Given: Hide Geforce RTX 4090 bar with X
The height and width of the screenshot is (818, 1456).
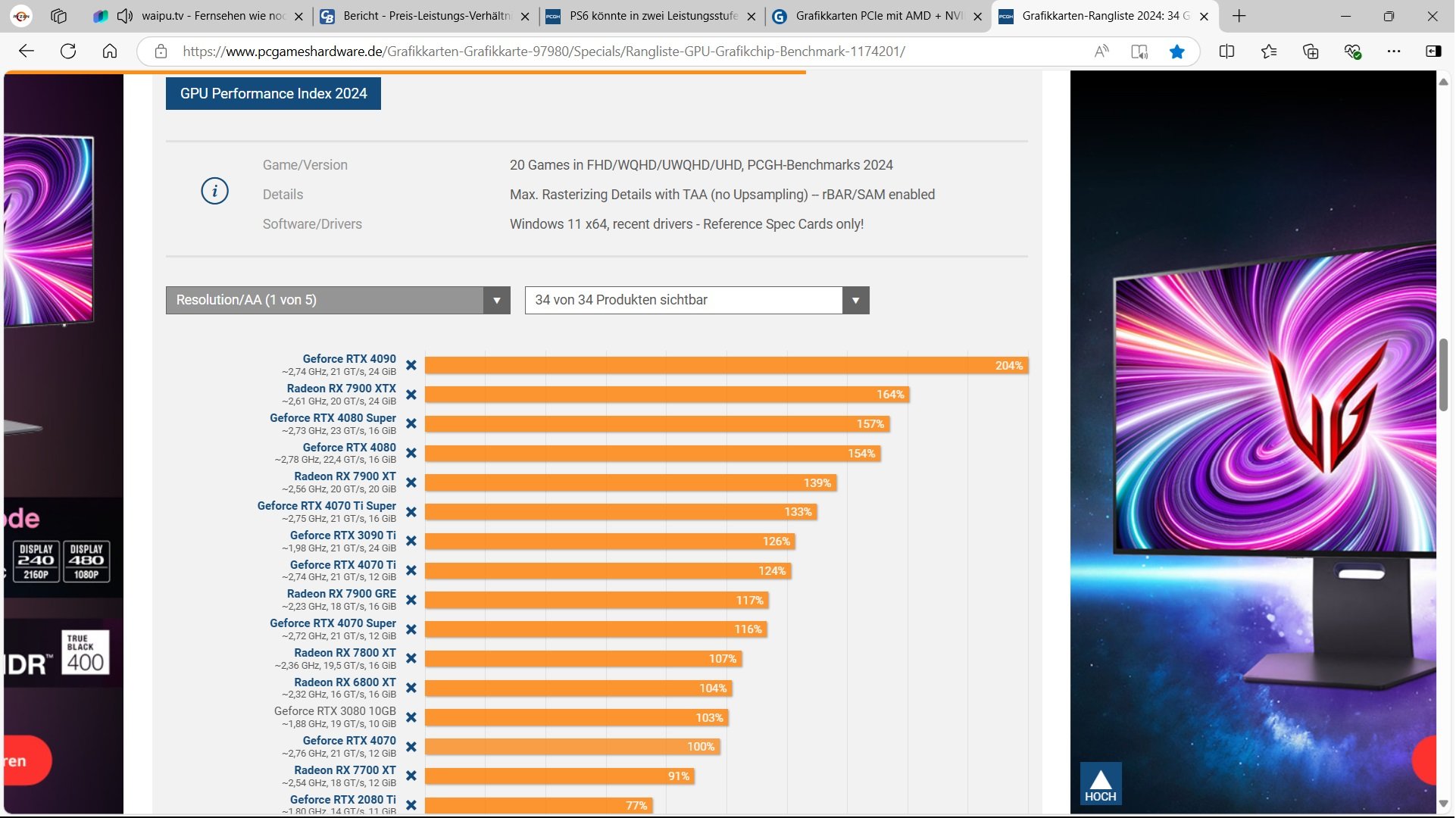Looking at the screenshot, I should [x=411, y=365].
